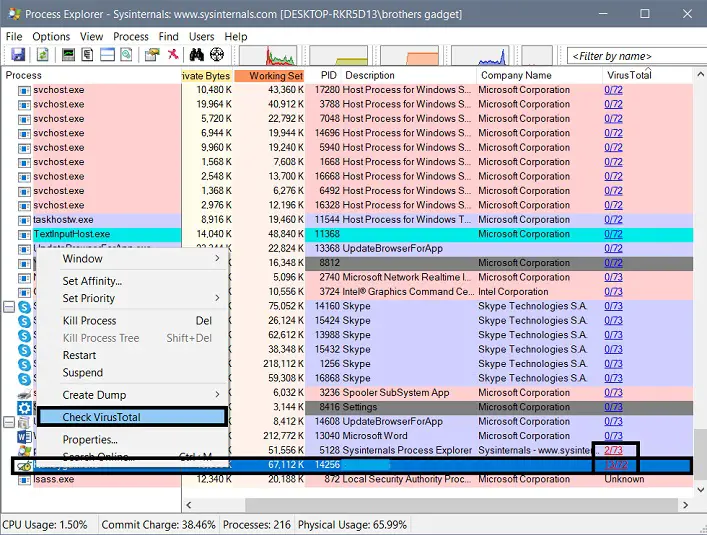Image resolution: width=707 pixels, height=535 pixels.
Task: Click the TextInputHost.exe process icon
Action: coord(24,235)
